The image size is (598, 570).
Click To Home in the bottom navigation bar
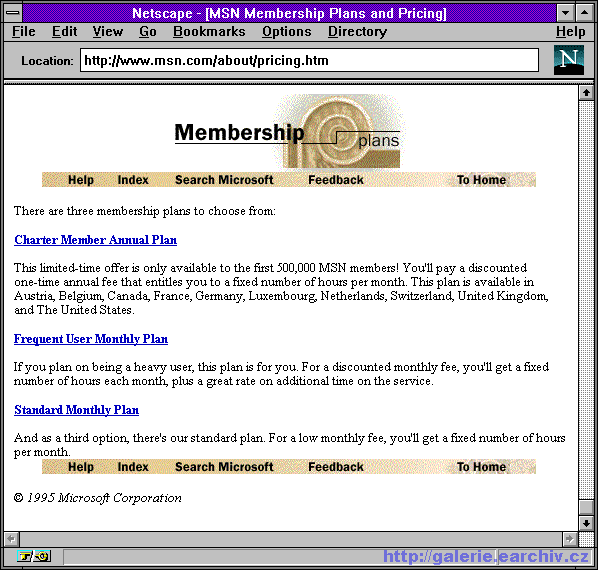[x=481, y=467]
